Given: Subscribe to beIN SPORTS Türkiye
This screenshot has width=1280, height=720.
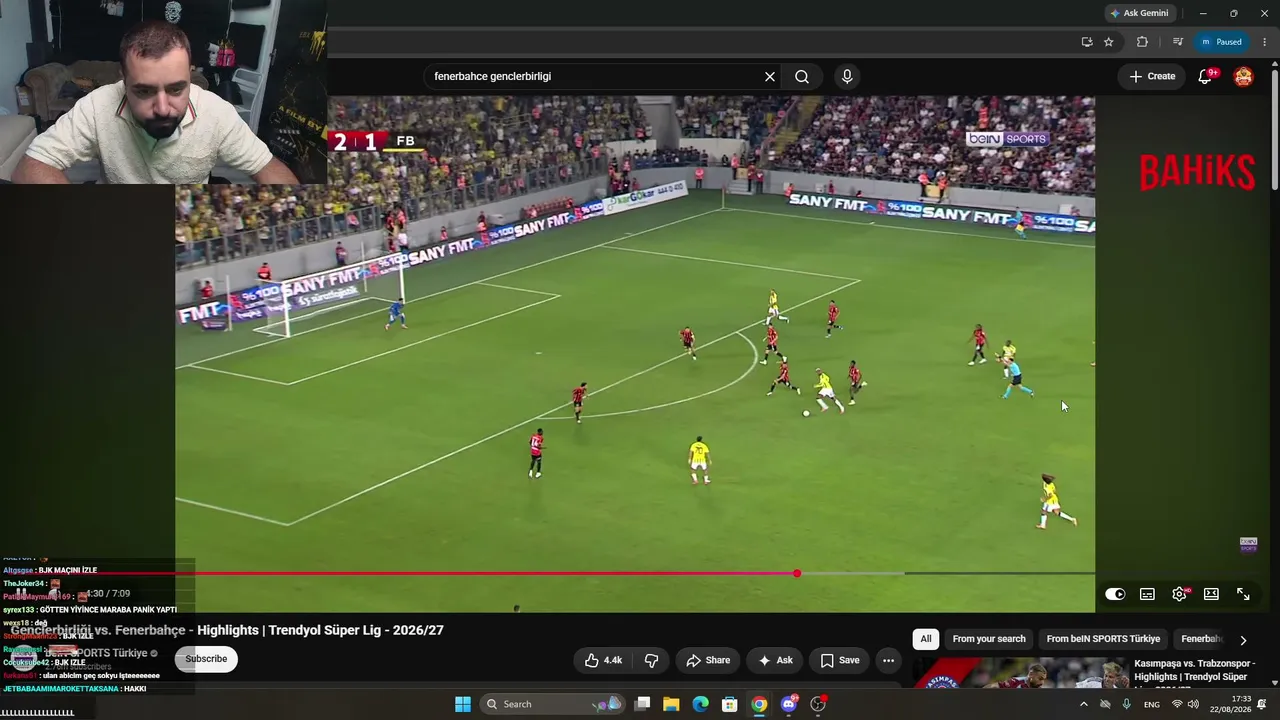Looking at the screenshot, I should 206,659.
